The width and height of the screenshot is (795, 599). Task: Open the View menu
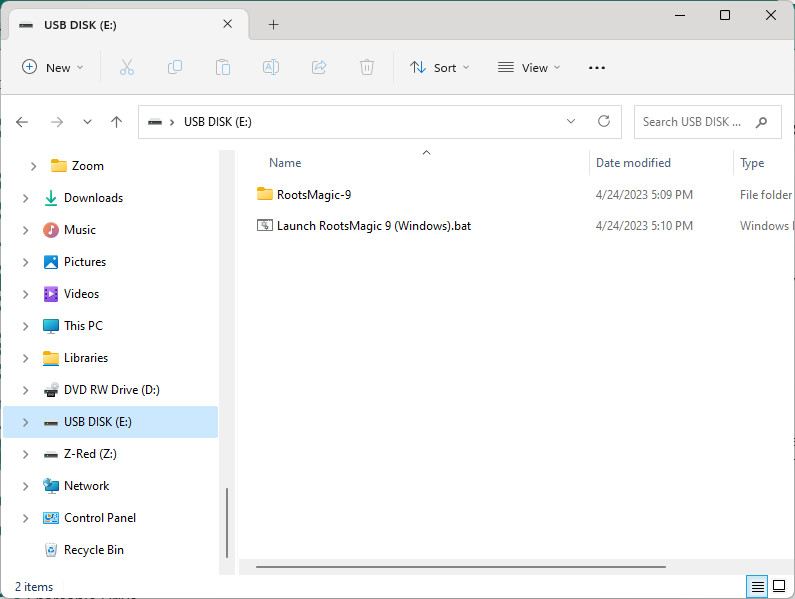(529, 67)
